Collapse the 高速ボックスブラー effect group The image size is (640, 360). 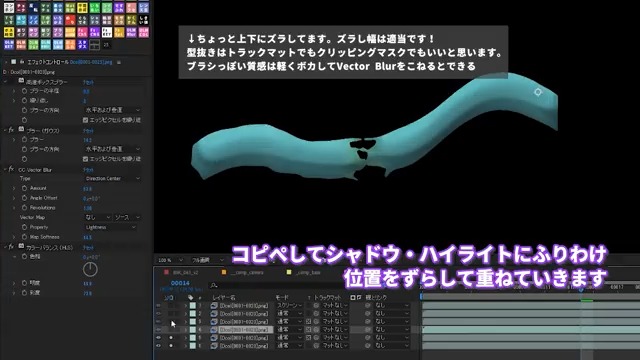click(x=5, y=82)
